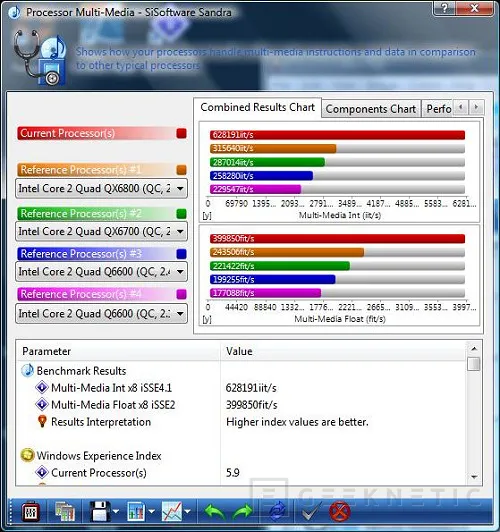Click the benchmark options icon in the bottom toolbar
This screenshot has height=532, width=500.
click(x=31, y=511)
